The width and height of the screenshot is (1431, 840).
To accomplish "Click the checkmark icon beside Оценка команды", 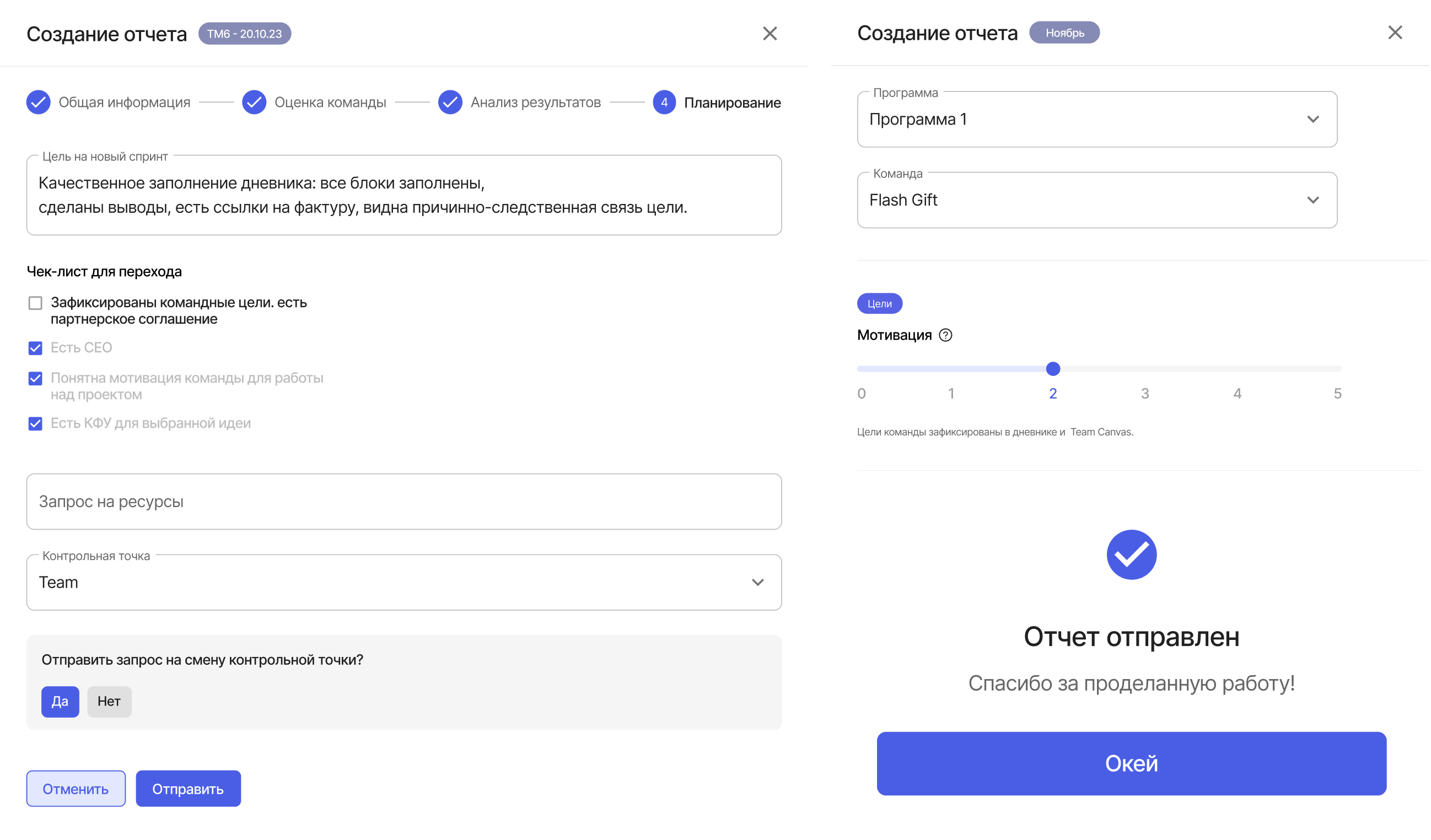I will click(x=254, y=102).
